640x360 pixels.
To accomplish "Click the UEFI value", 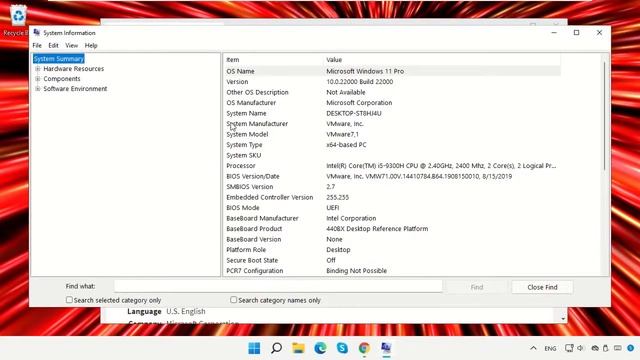I will (x=333, y=208).
